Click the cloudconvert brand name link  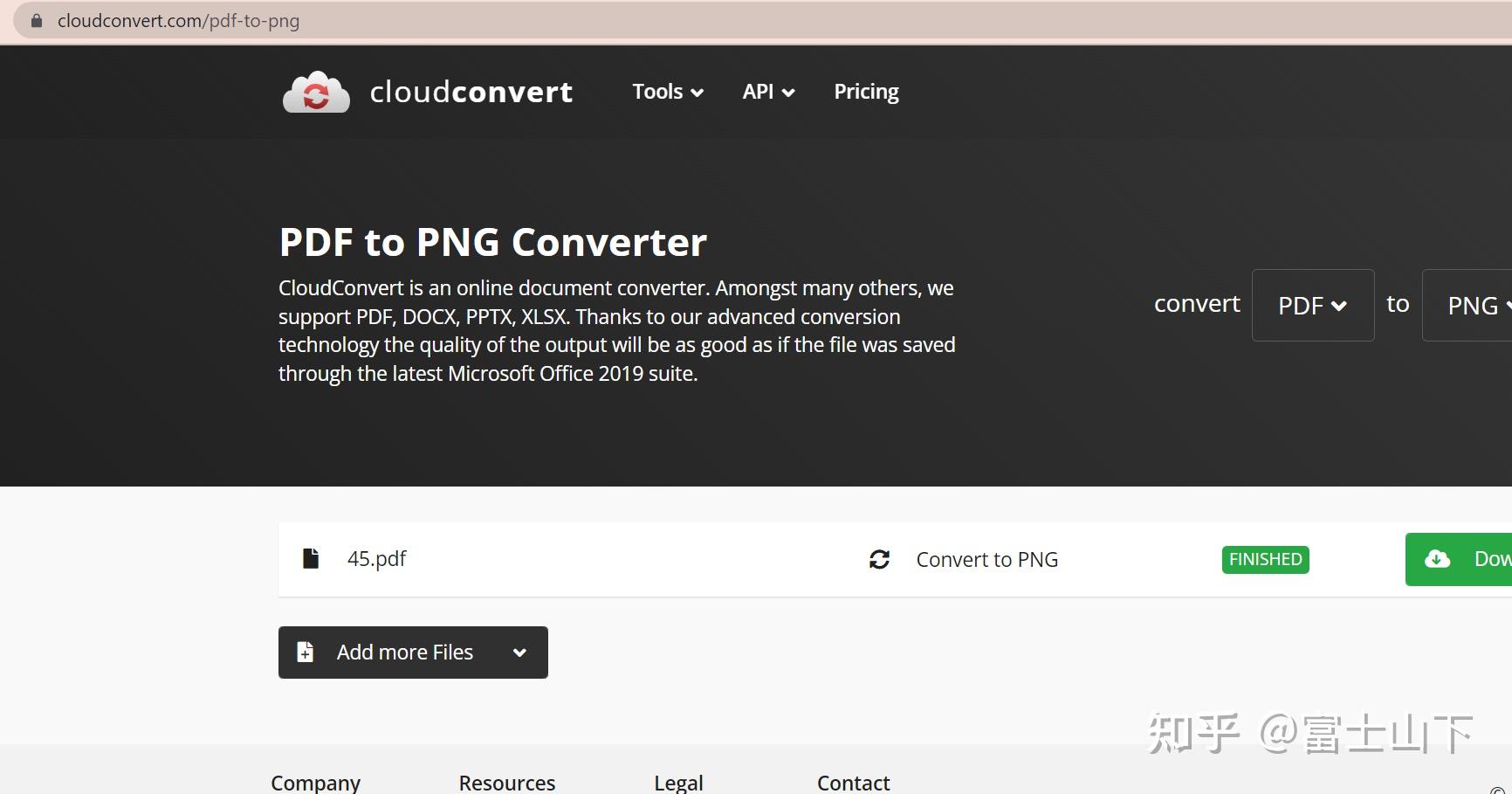click(x=471, y=92)
